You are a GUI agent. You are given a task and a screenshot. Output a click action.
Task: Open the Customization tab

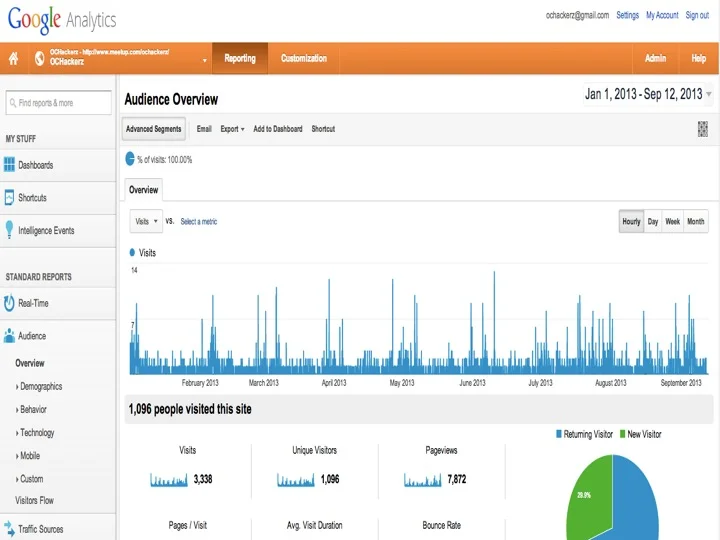(304, 58)
